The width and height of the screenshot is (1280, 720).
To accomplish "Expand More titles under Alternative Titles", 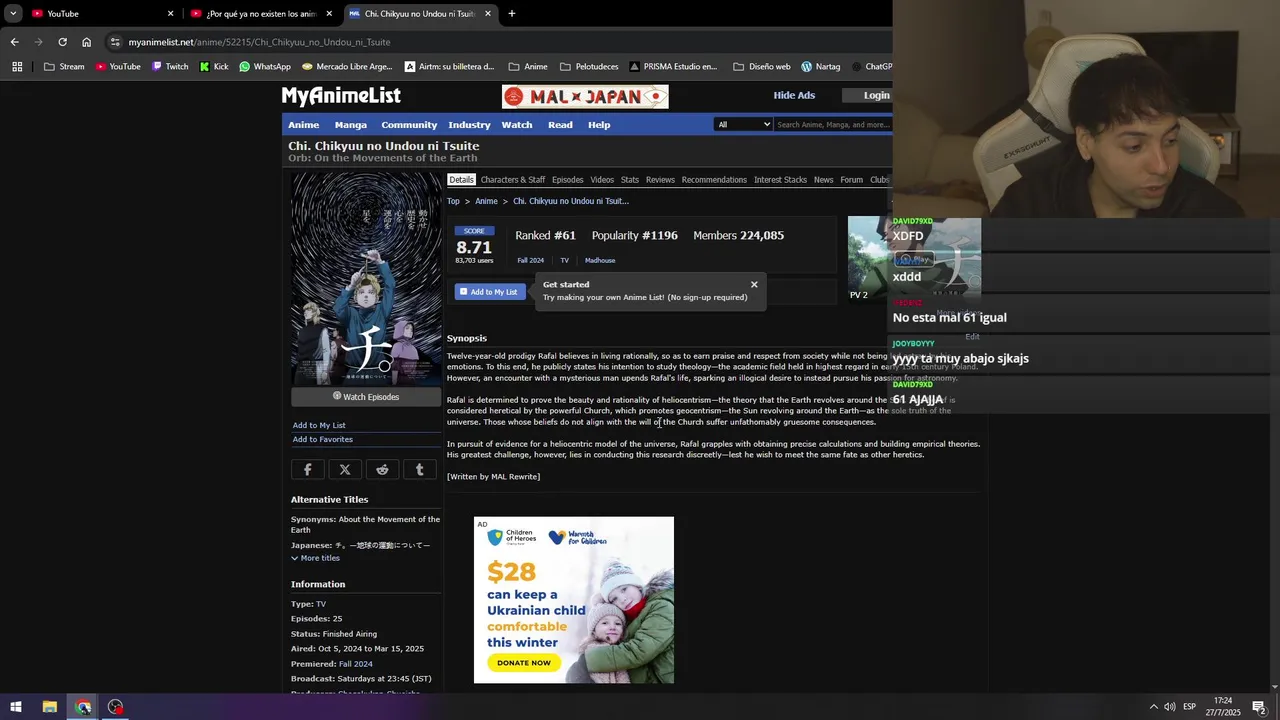I will [315, 558].
